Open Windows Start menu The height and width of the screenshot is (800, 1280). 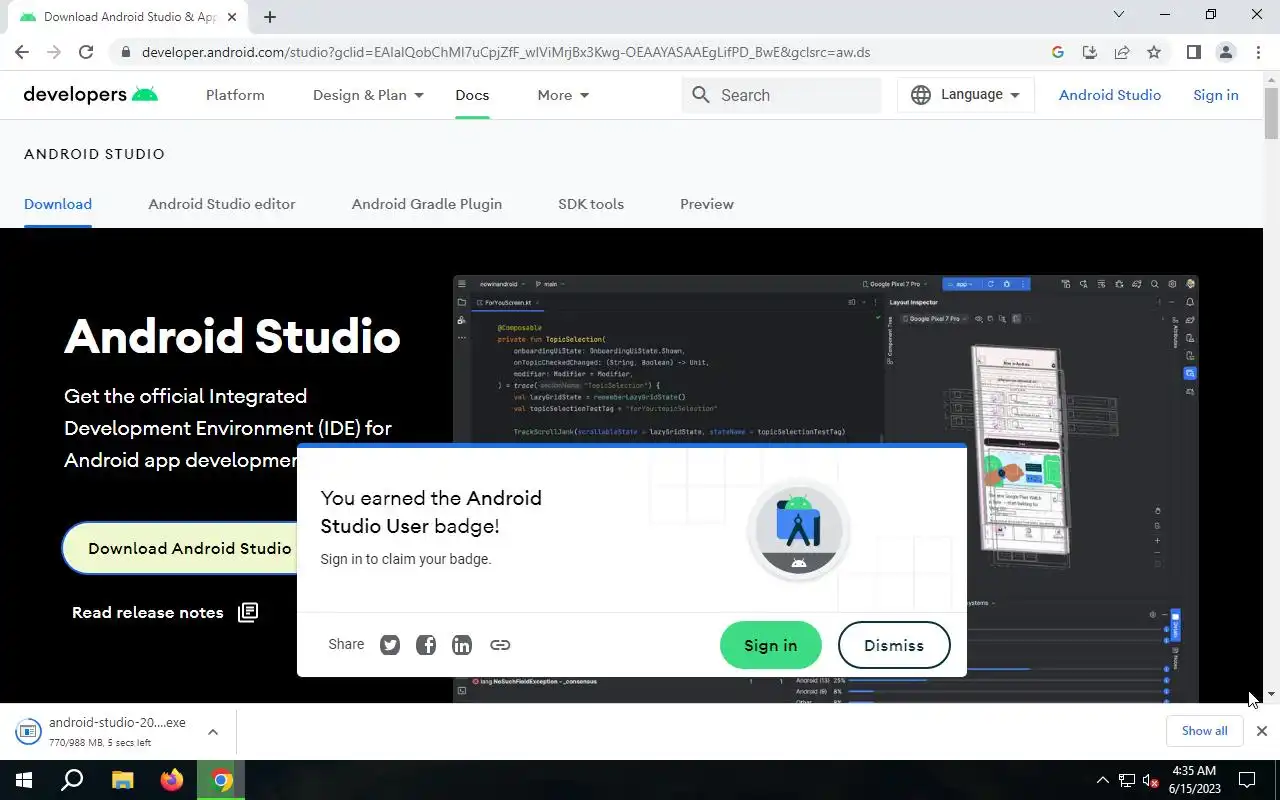coord(24,780)
